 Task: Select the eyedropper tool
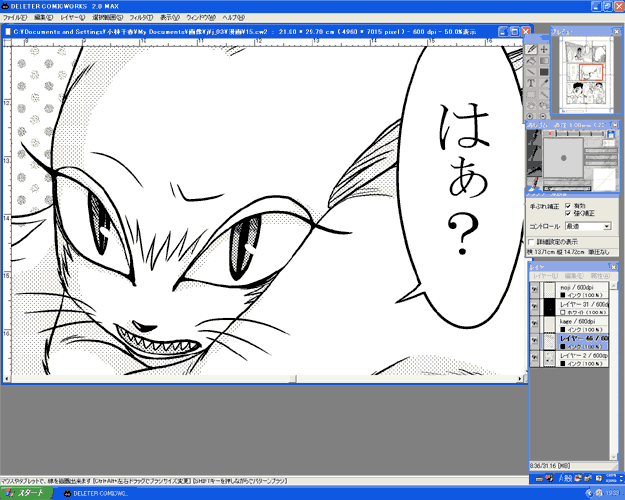coord(544,83)
